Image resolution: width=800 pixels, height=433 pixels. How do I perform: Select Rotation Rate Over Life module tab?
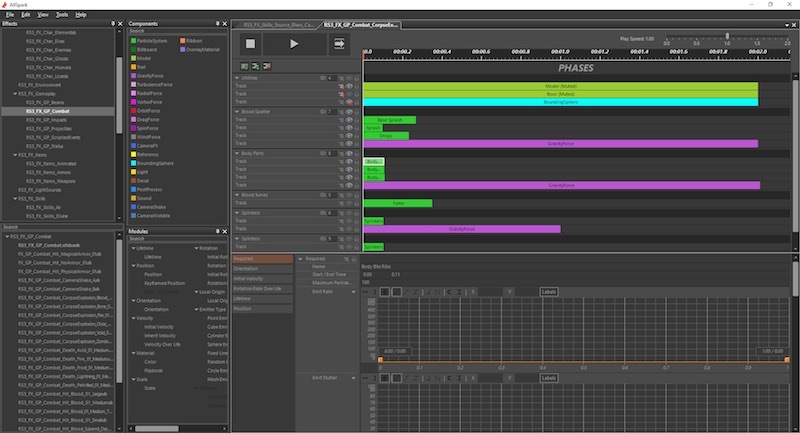[263, 289]
